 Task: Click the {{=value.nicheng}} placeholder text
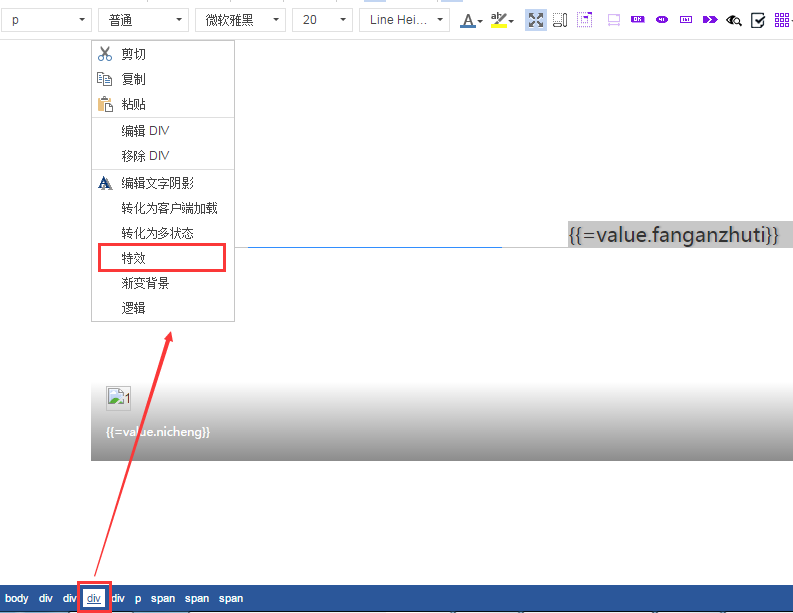pyautogui.click(x=158, y=432)
